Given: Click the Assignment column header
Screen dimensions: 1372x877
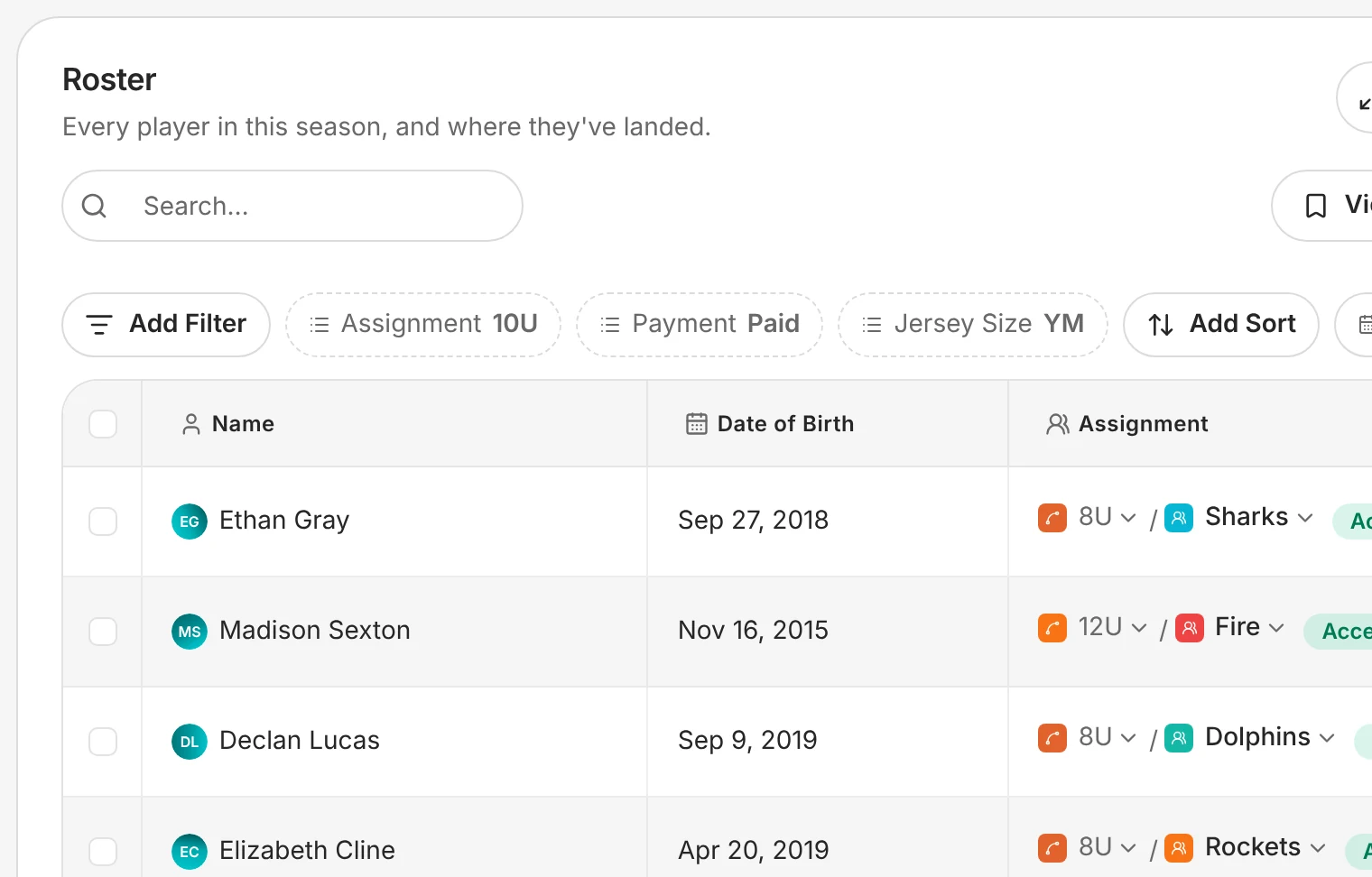Looking at the screenshot, I should [x=1191, y=424].
